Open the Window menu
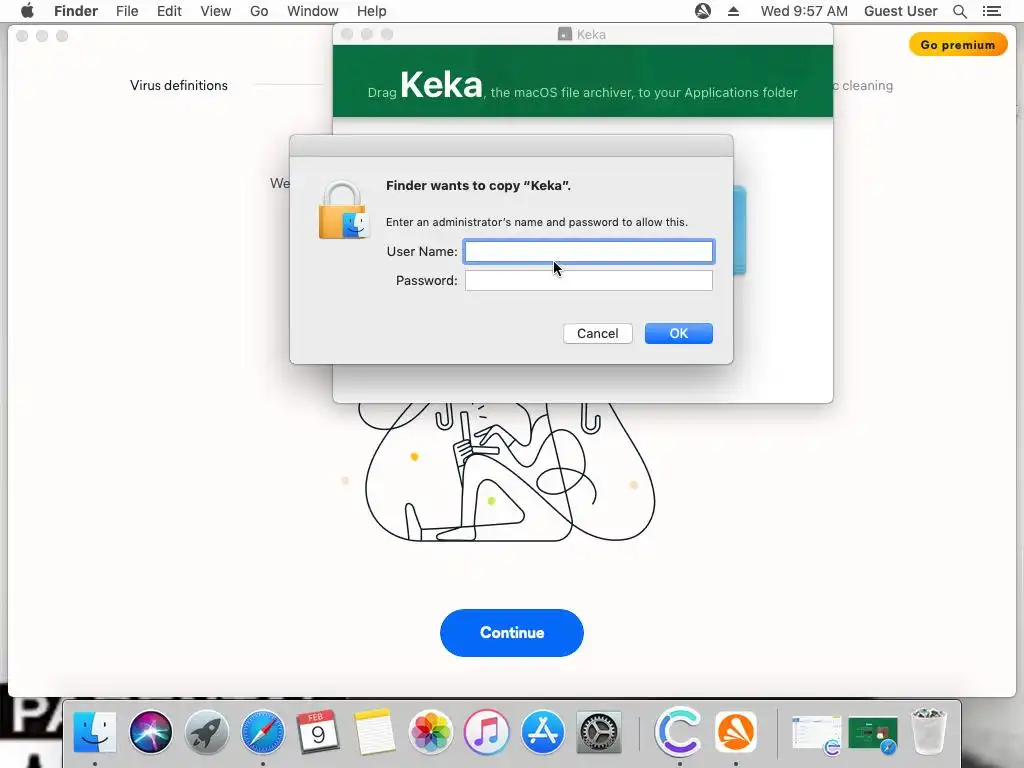The image size is (1024, 768). click(x=313, y=11)
